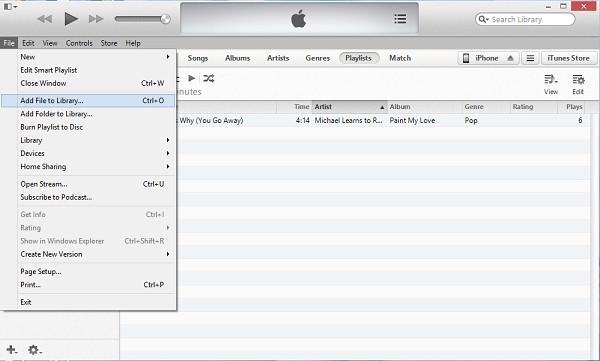Screen dimensions: 600x361
Task: Click the rewind previous track button
Action: pos(45,19)
